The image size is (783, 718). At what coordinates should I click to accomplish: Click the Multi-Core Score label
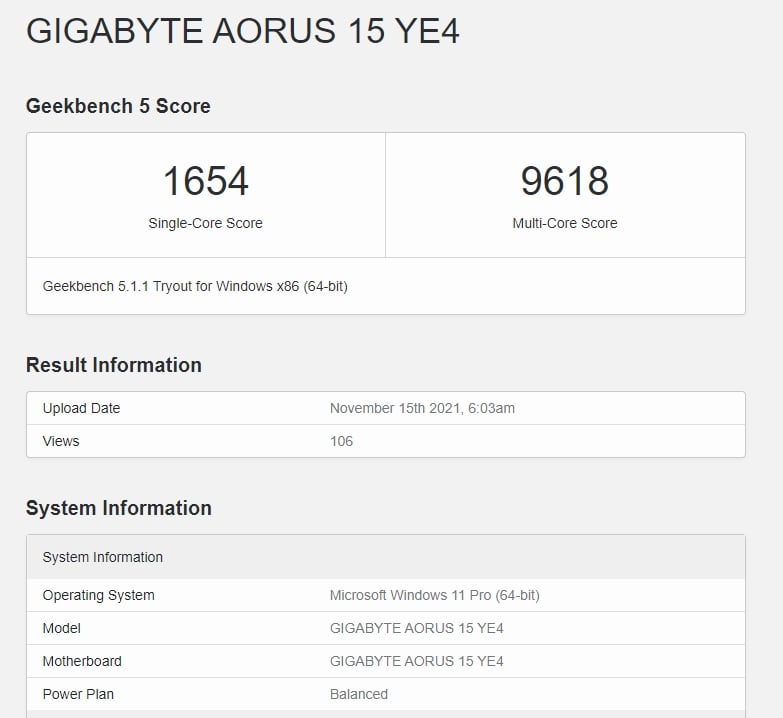pos(564,223)
